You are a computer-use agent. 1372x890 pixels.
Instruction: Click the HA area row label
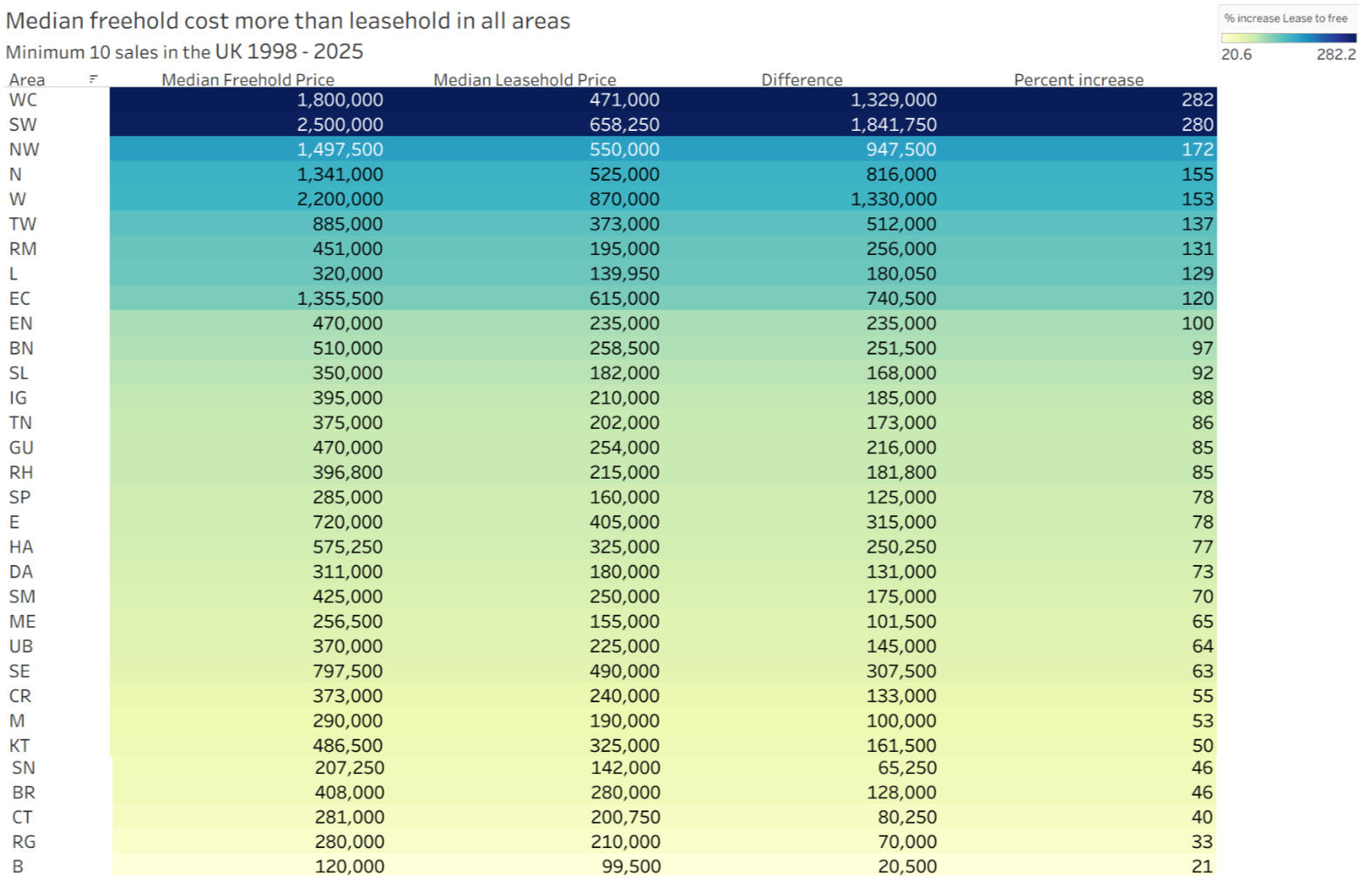[x=21, y=547]
